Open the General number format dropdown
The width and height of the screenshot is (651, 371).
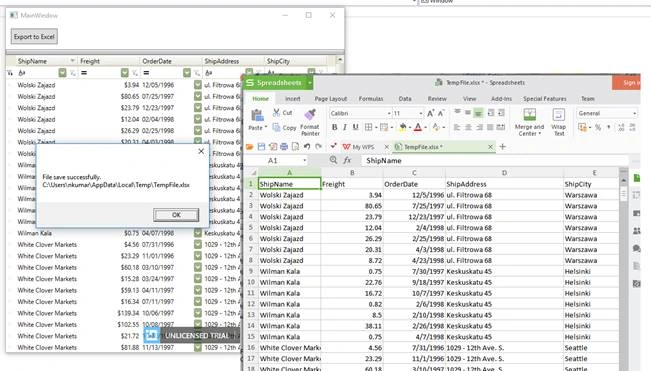pyautogui.click(x=634, y=113)
